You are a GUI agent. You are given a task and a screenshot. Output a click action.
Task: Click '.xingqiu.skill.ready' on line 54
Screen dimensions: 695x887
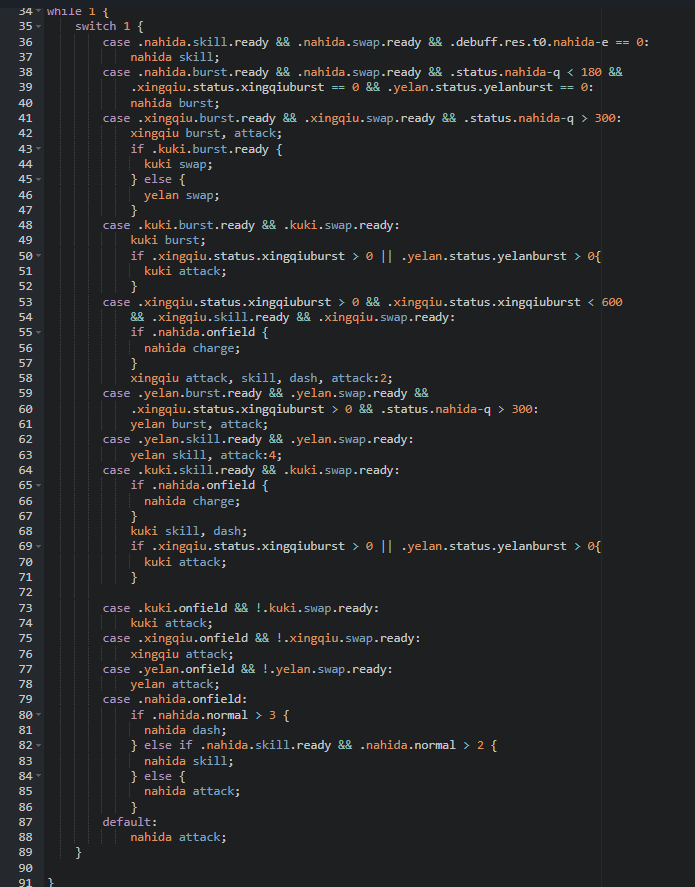[x=220, y=317]
